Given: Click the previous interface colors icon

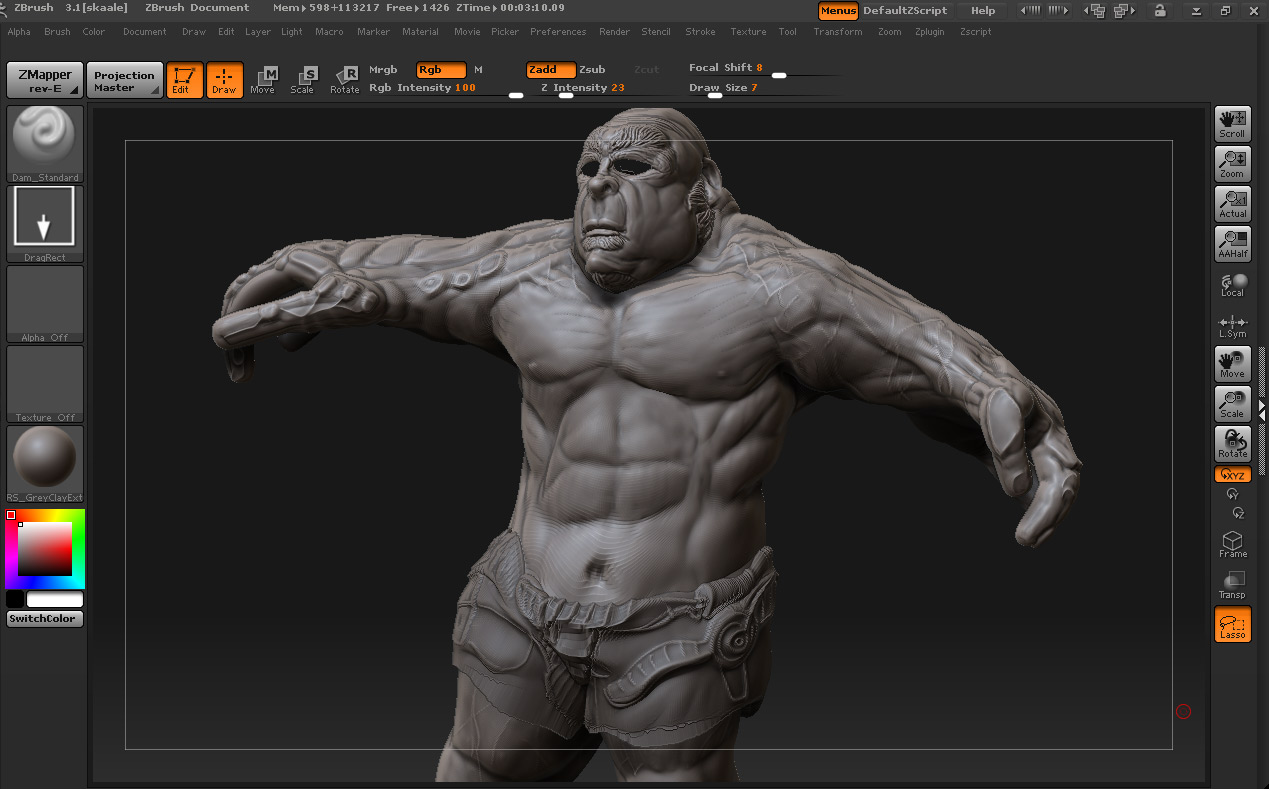Looking at the screenshot, I should click(1030, 10).
